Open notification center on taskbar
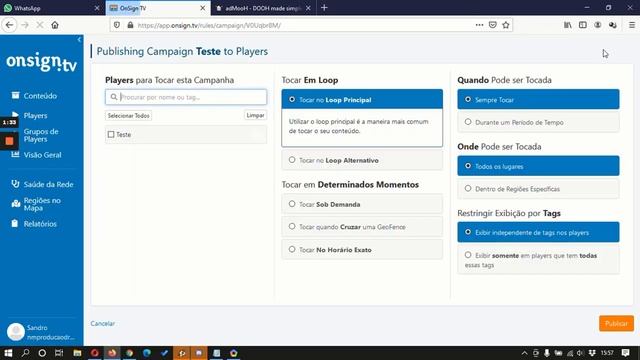This screenshot has height=360, width=640. point(625,353)
